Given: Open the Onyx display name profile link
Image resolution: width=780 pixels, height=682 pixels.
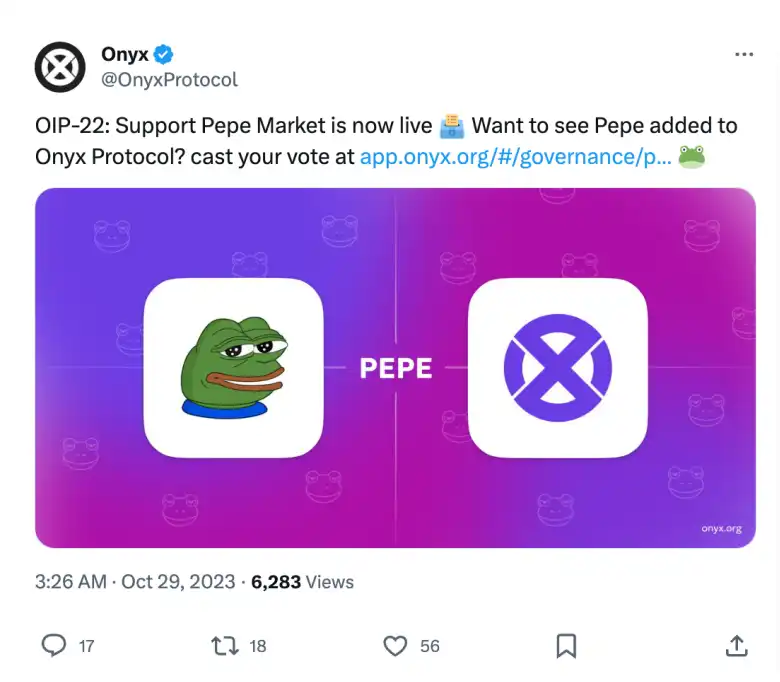Looking at the screenshot, I should pos(125,54).
